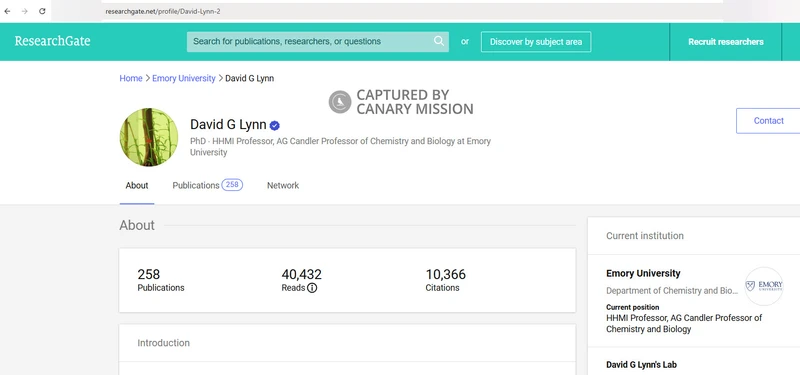
Task: Click the PhD - HHMI Professor subtitle text
Action: 340,146
